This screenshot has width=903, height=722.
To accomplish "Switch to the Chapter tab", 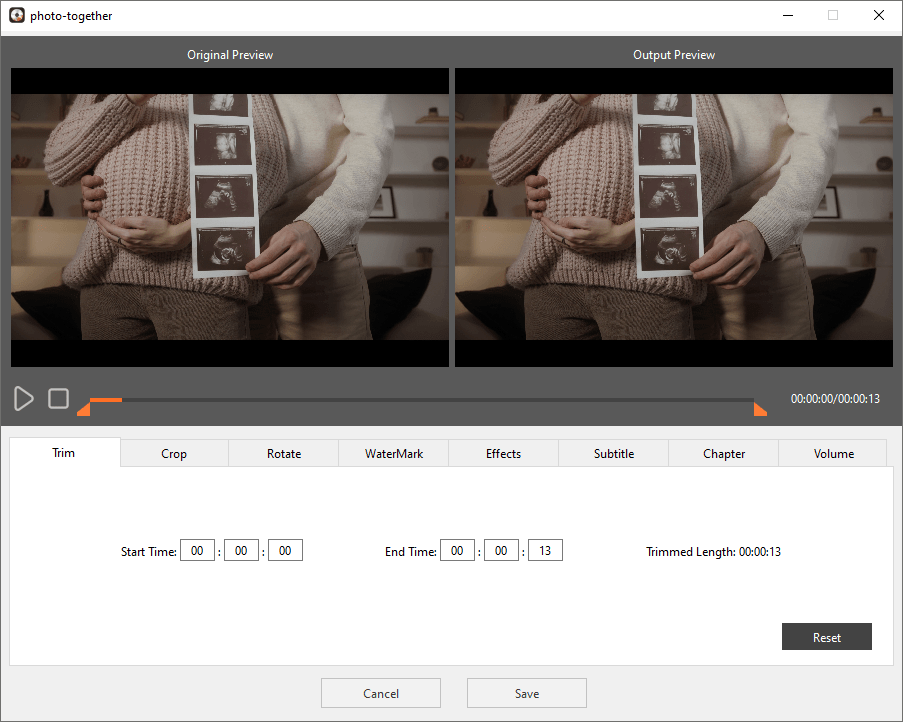I will click(724, 453).
